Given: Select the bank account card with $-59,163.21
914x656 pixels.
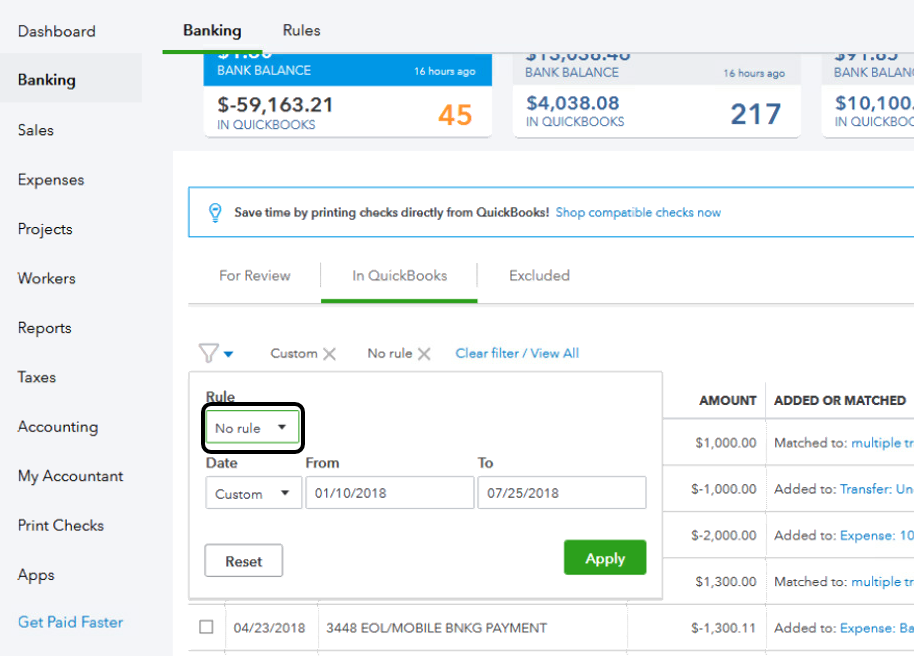Looking at the screenshot, I should point(347,96).
